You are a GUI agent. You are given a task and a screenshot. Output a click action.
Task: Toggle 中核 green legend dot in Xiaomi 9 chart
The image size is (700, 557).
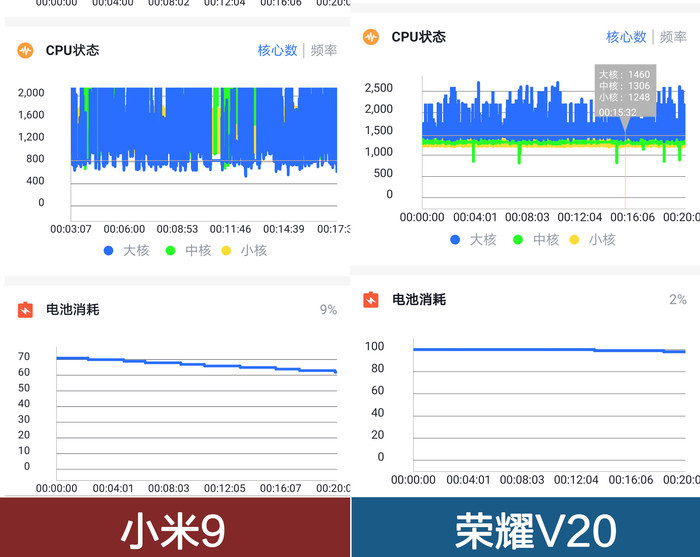[170, 250]
